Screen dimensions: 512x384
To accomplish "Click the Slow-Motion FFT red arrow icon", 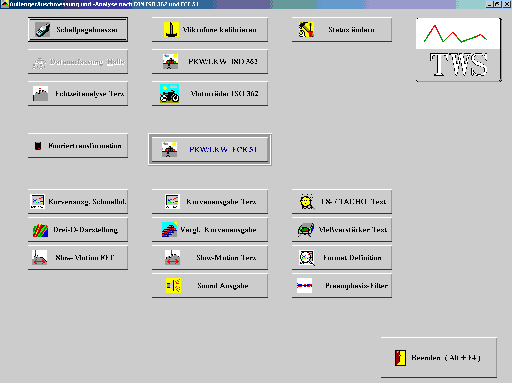I will 39,258.
